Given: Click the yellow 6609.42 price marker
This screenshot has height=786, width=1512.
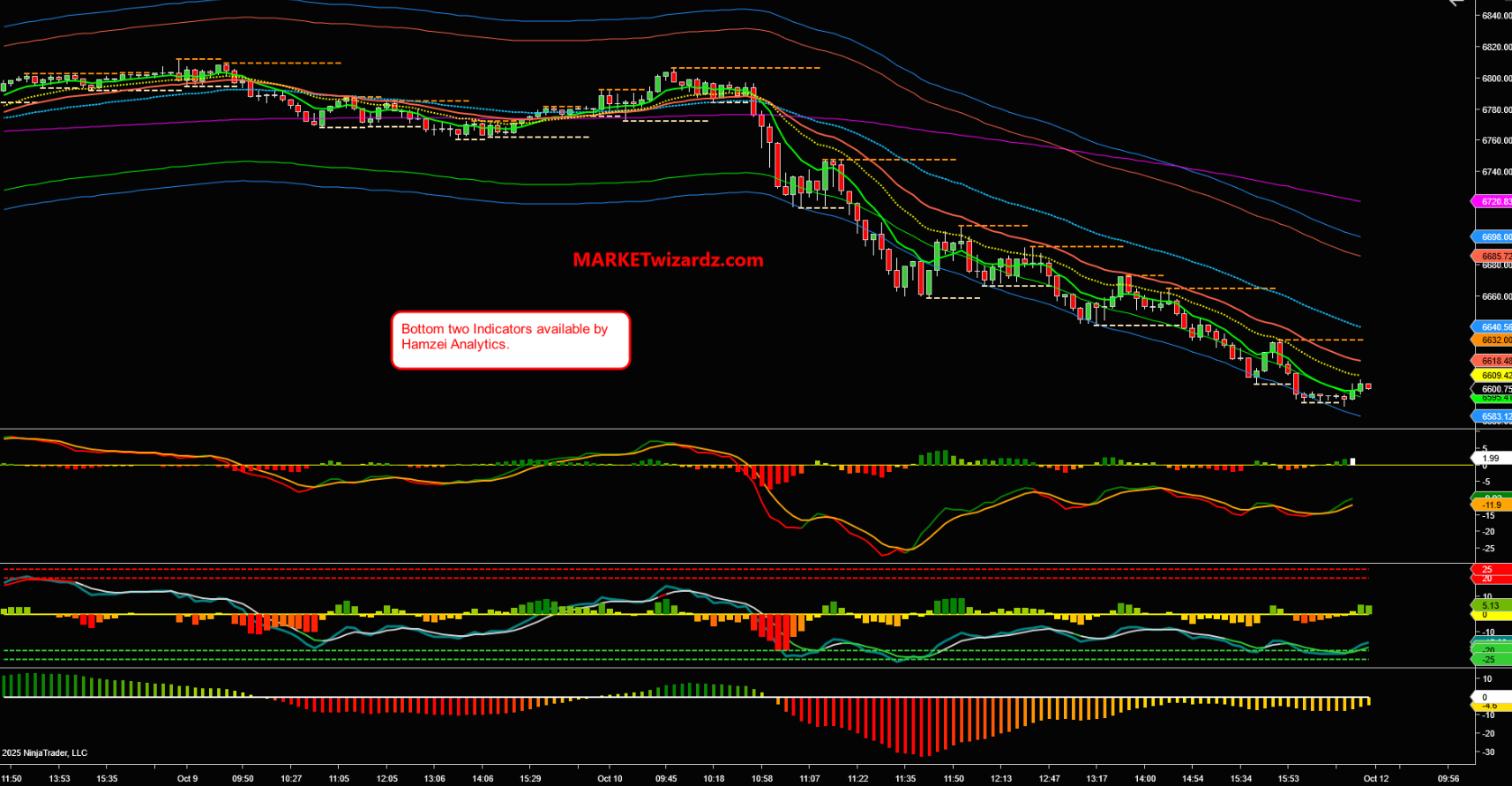Looking at the screenshot, I should (x=1493, y=376).
